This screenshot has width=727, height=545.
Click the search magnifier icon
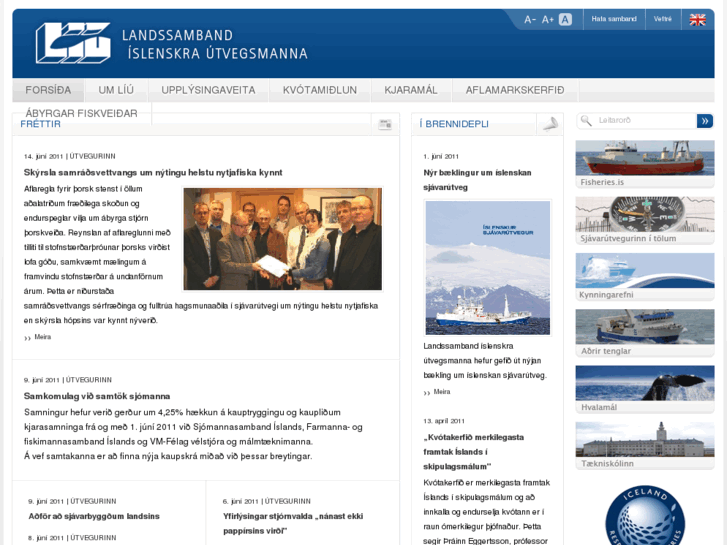point(586,121)
